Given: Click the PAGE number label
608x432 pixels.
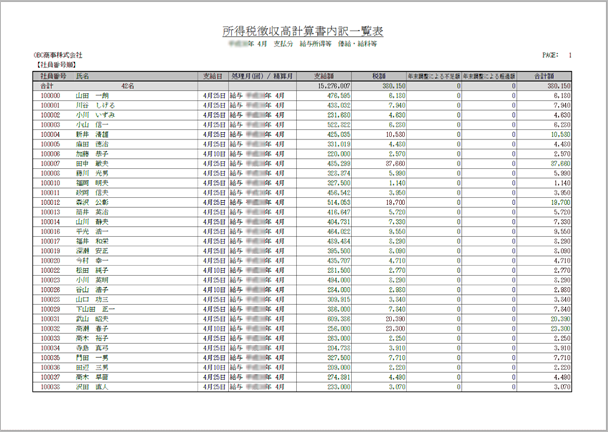Looking at the screenshot, I should [557, 55].
